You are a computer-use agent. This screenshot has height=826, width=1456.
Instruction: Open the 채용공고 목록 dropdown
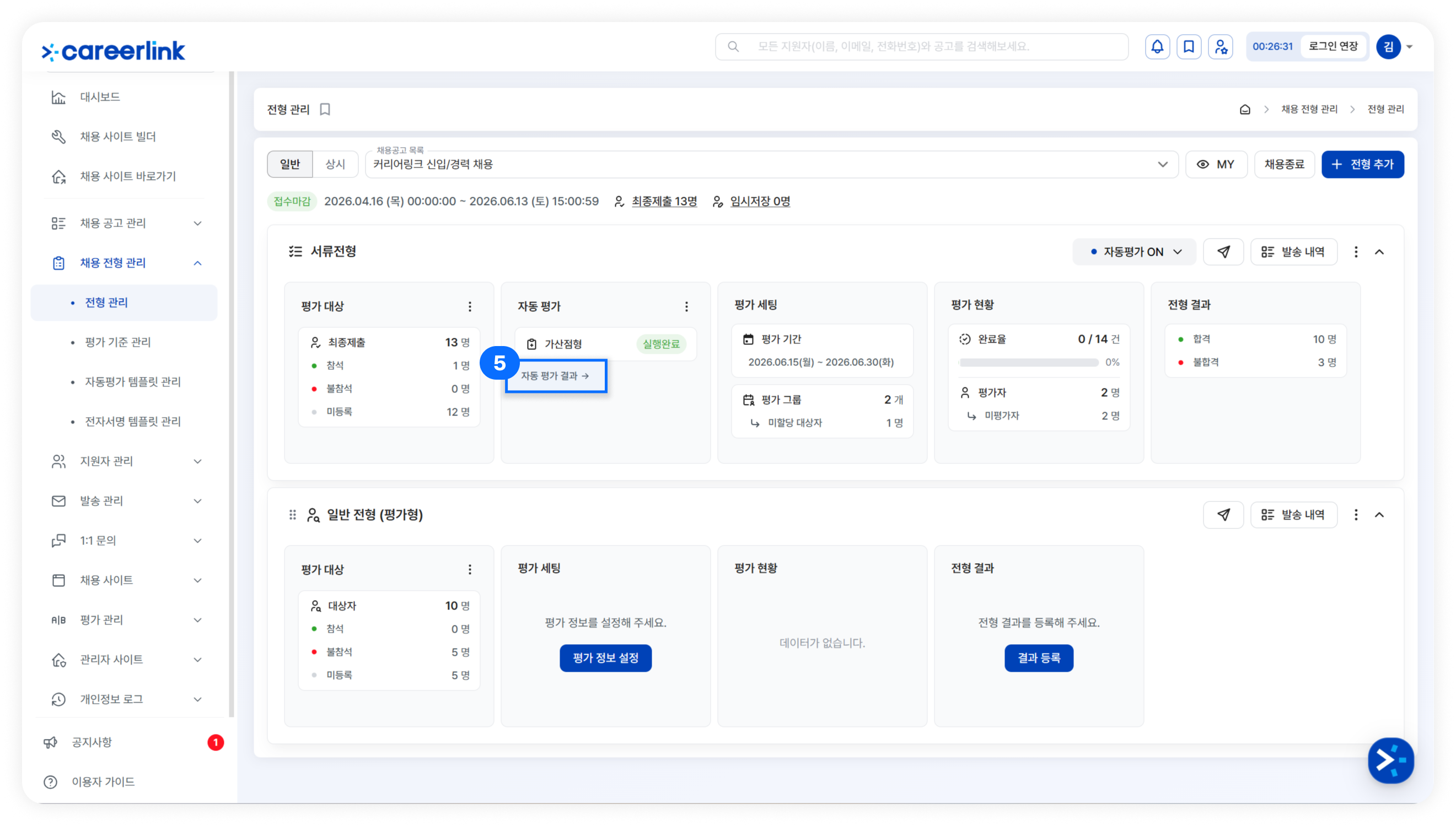pyautogui.click(x=772, y=165)
